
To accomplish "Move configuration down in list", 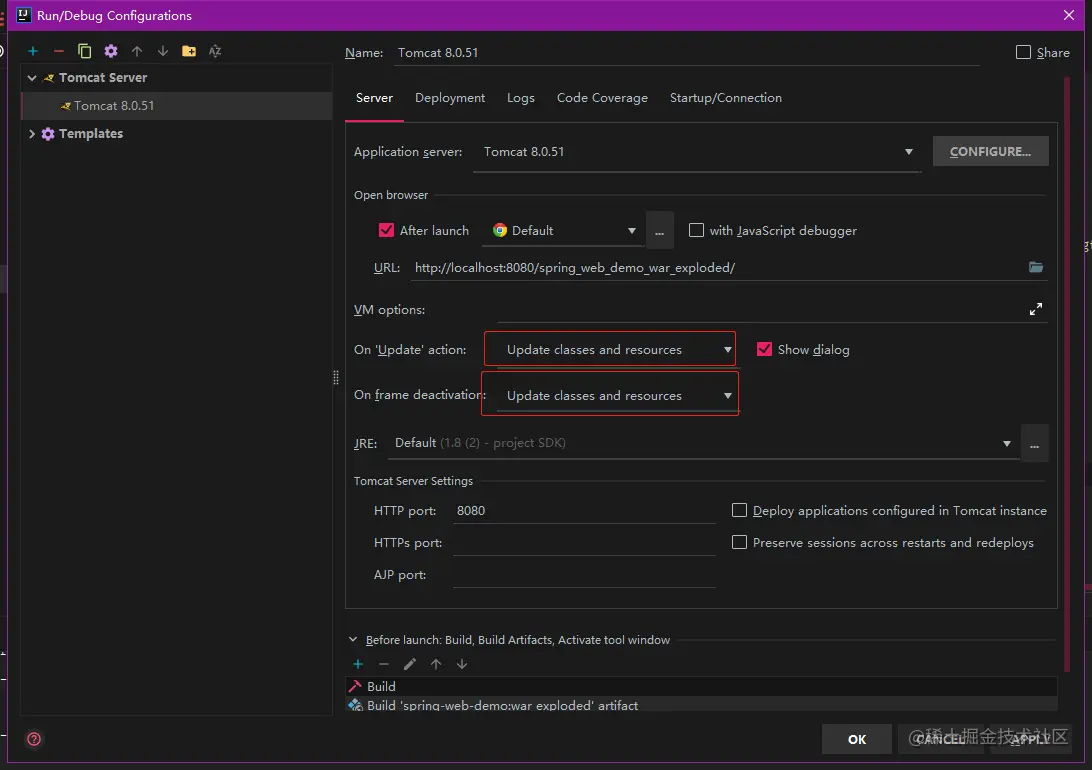I will (x=162, y=51).
